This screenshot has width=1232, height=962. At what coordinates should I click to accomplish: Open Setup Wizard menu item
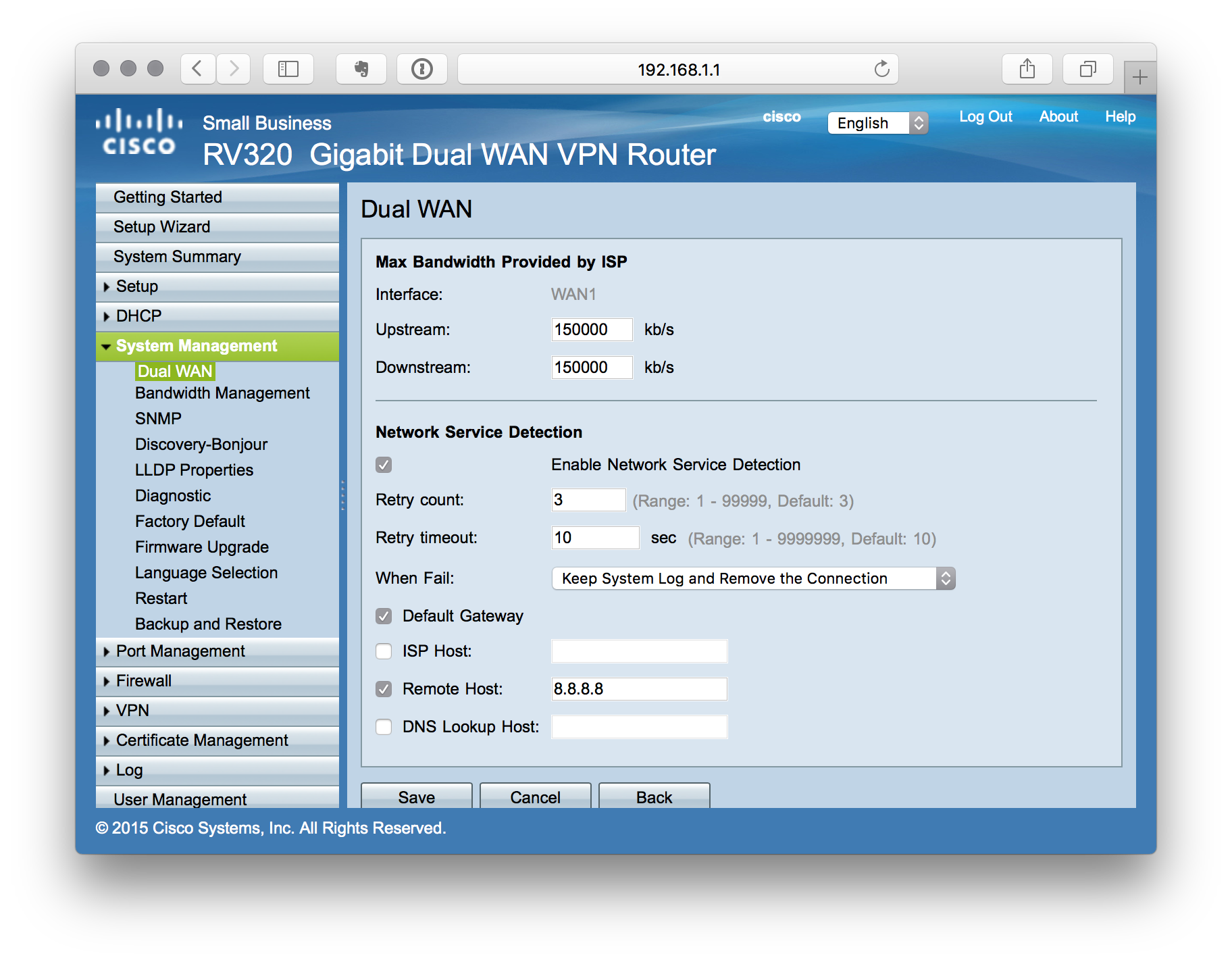point(217,227)
